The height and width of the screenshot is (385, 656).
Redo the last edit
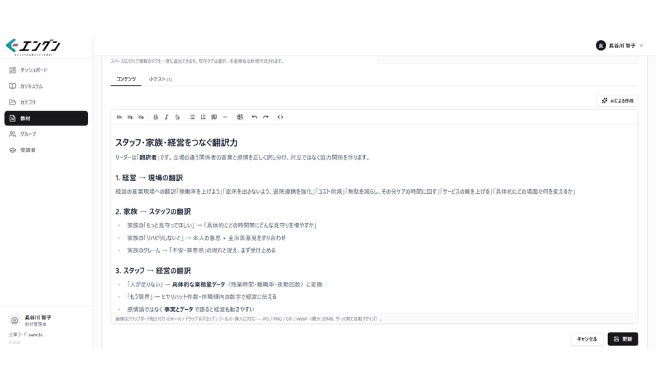coord(266,117)
